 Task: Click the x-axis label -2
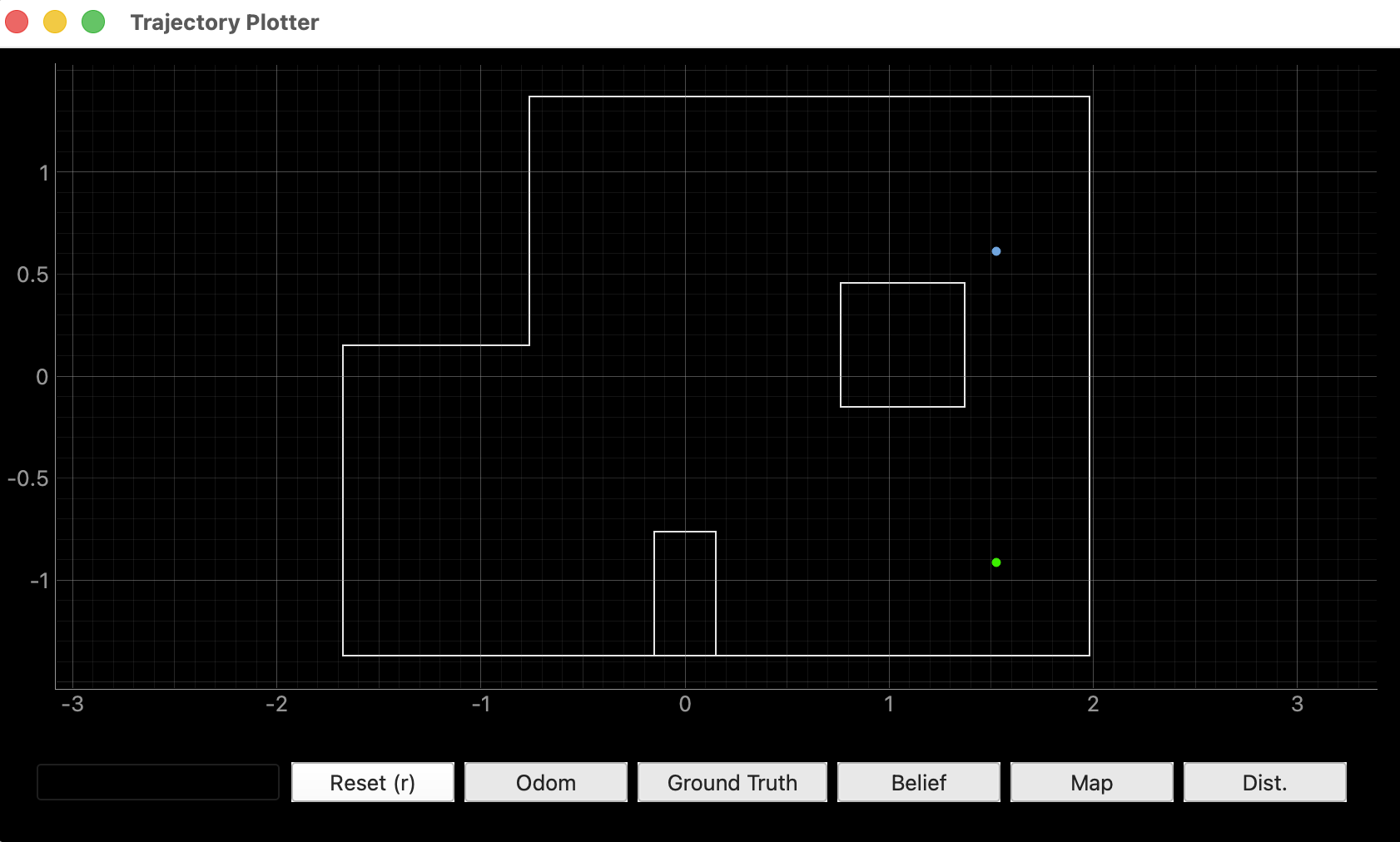pos(276,704)
